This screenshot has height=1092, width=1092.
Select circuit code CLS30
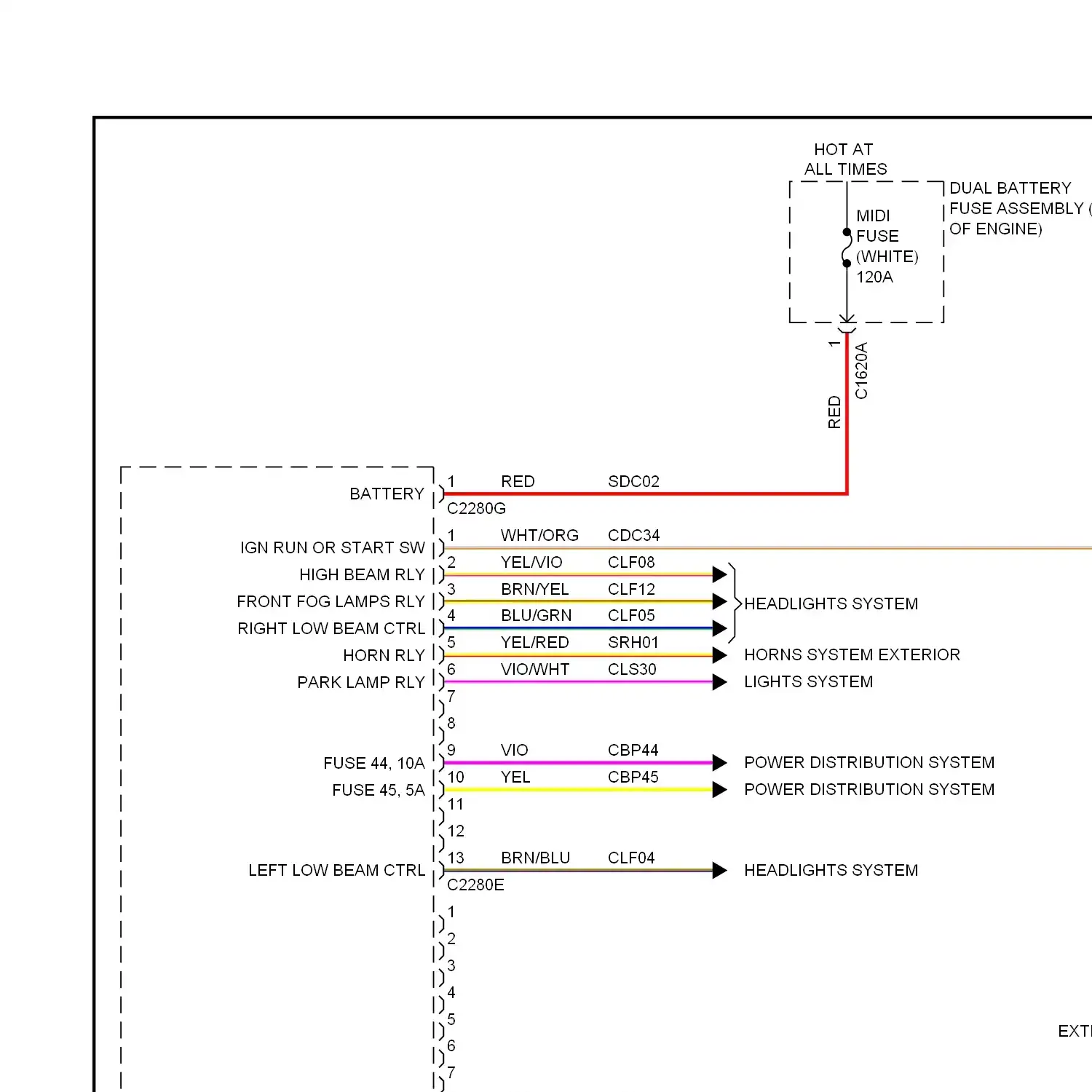pyautogui.click(x=632, y=669)
